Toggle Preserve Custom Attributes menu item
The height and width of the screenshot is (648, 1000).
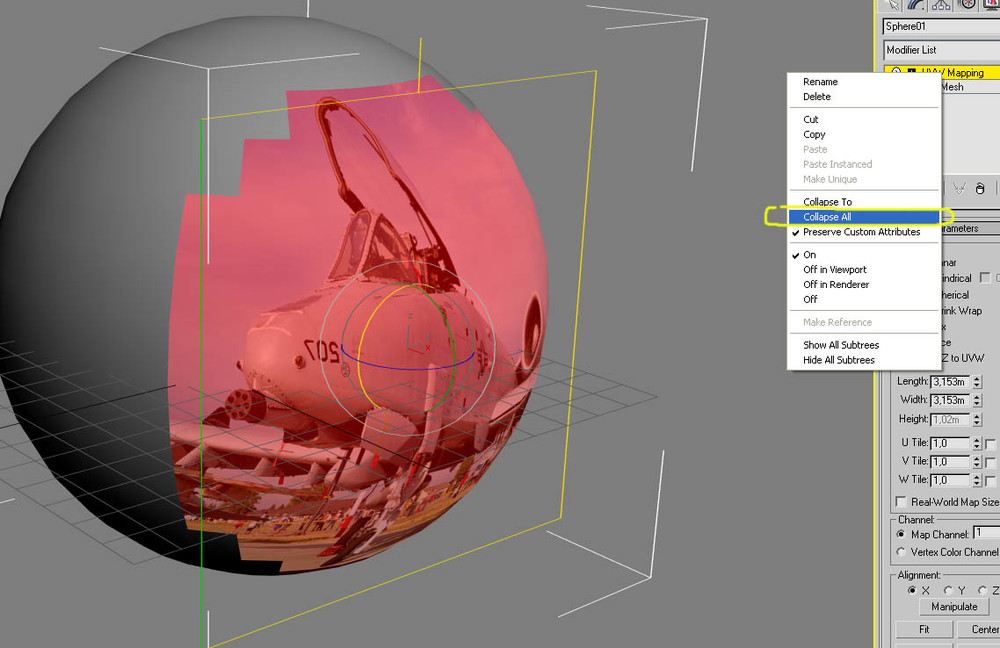[x=862, y=232]
